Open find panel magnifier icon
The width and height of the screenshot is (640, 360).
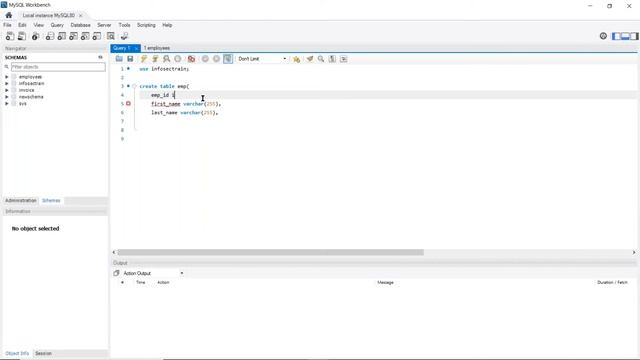321,59
